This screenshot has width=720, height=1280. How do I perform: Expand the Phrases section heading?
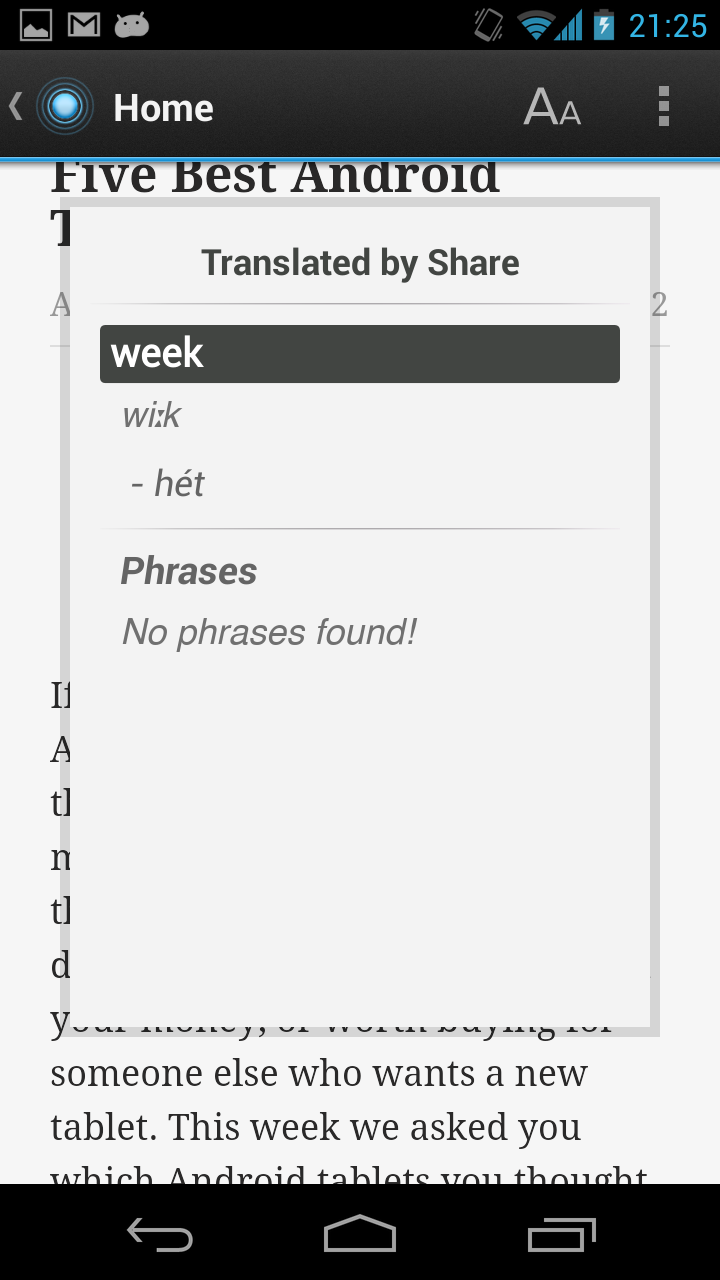point(188,570)
